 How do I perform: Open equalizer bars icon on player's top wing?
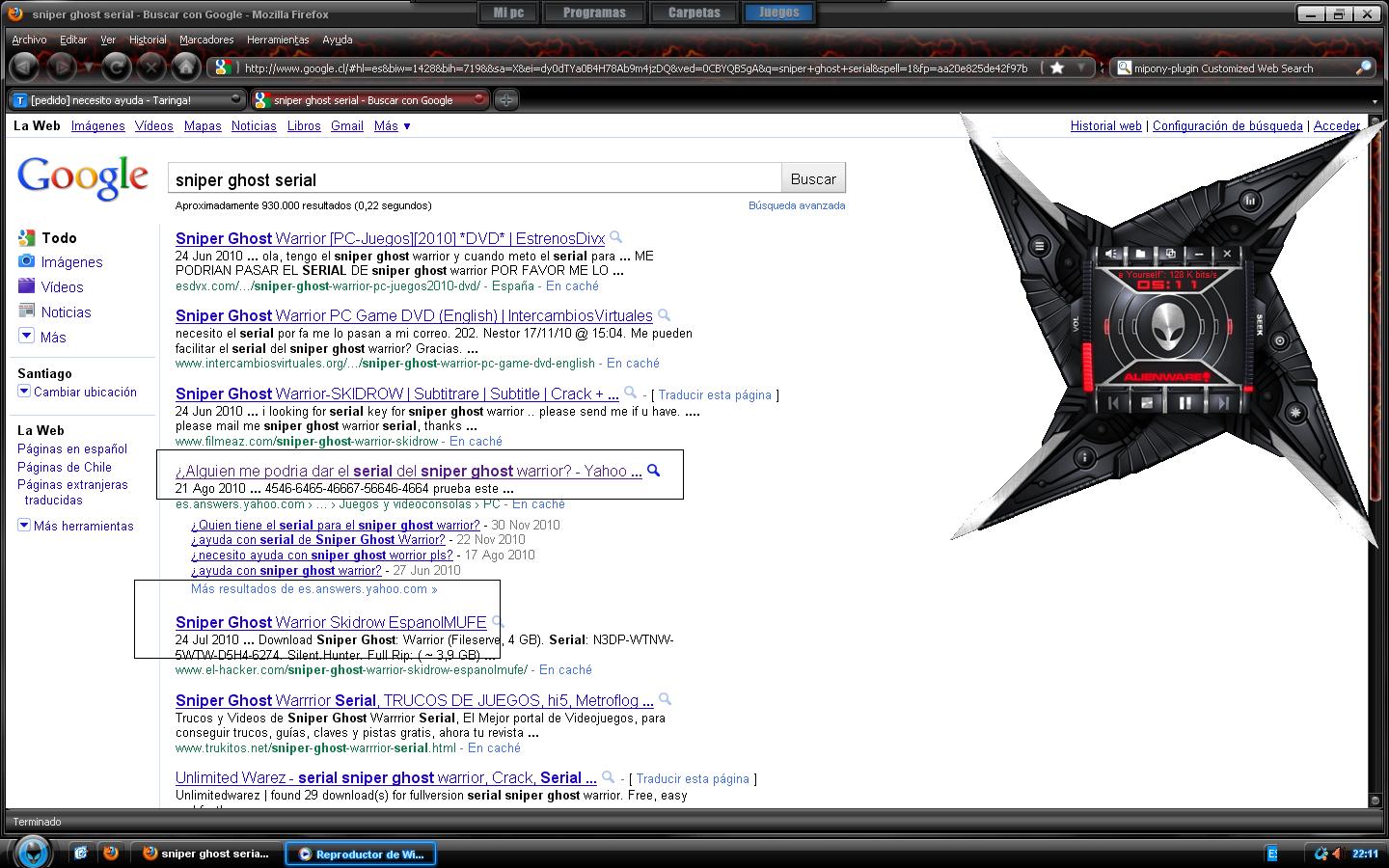click(1250, 201)
